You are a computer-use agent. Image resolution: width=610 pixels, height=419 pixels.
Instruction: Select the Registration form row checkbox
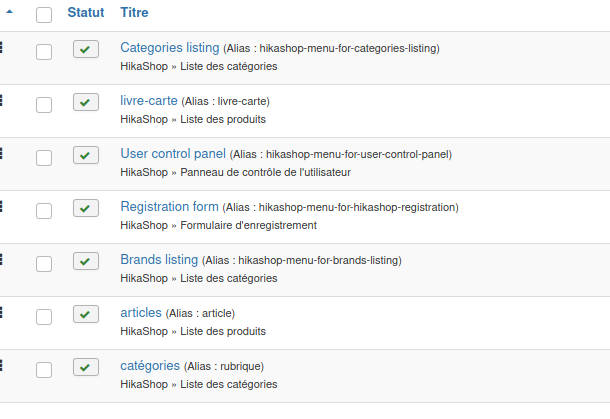tap(44, 211)
